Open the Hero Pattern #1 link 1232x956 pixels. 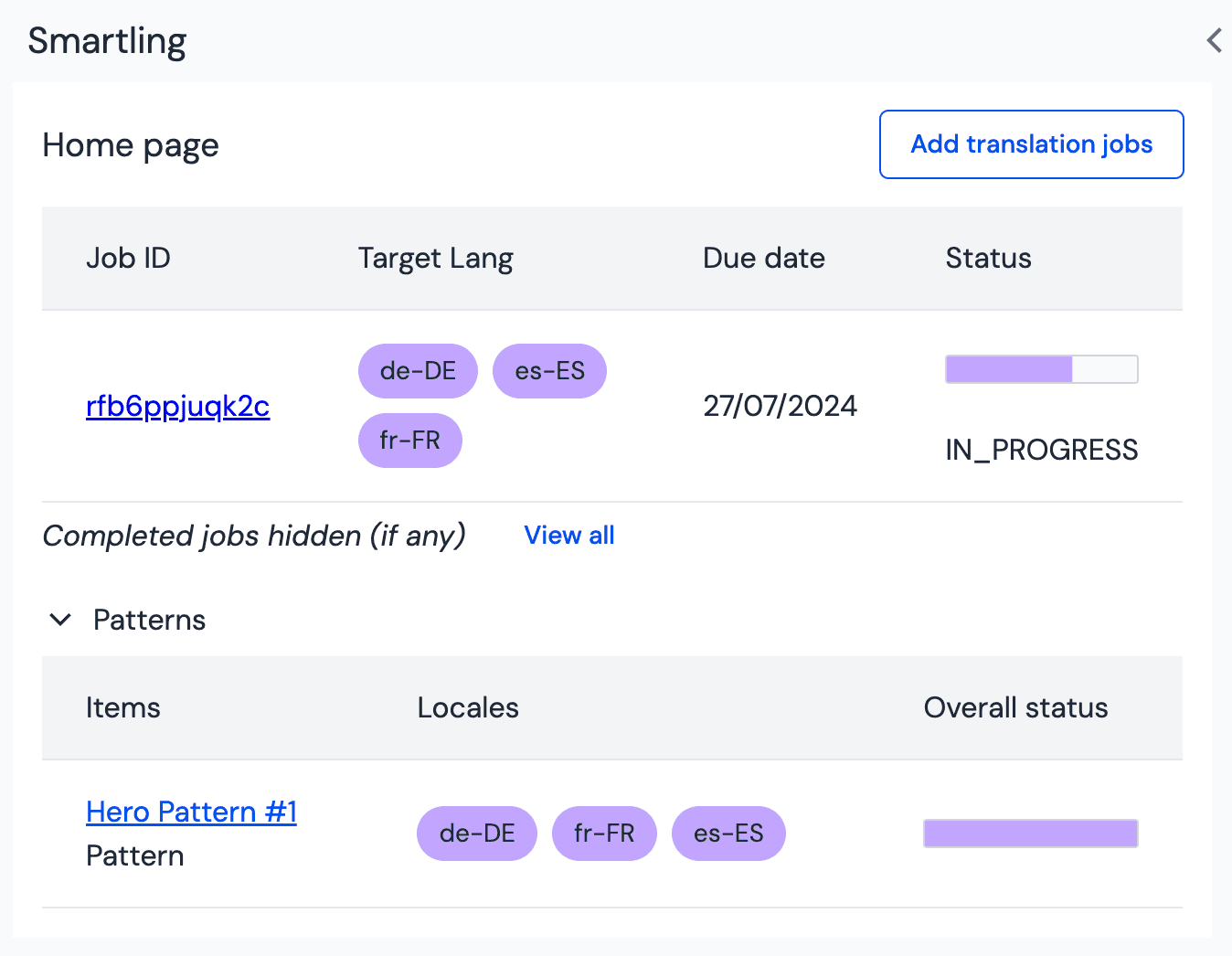click(x=192, y=812)
